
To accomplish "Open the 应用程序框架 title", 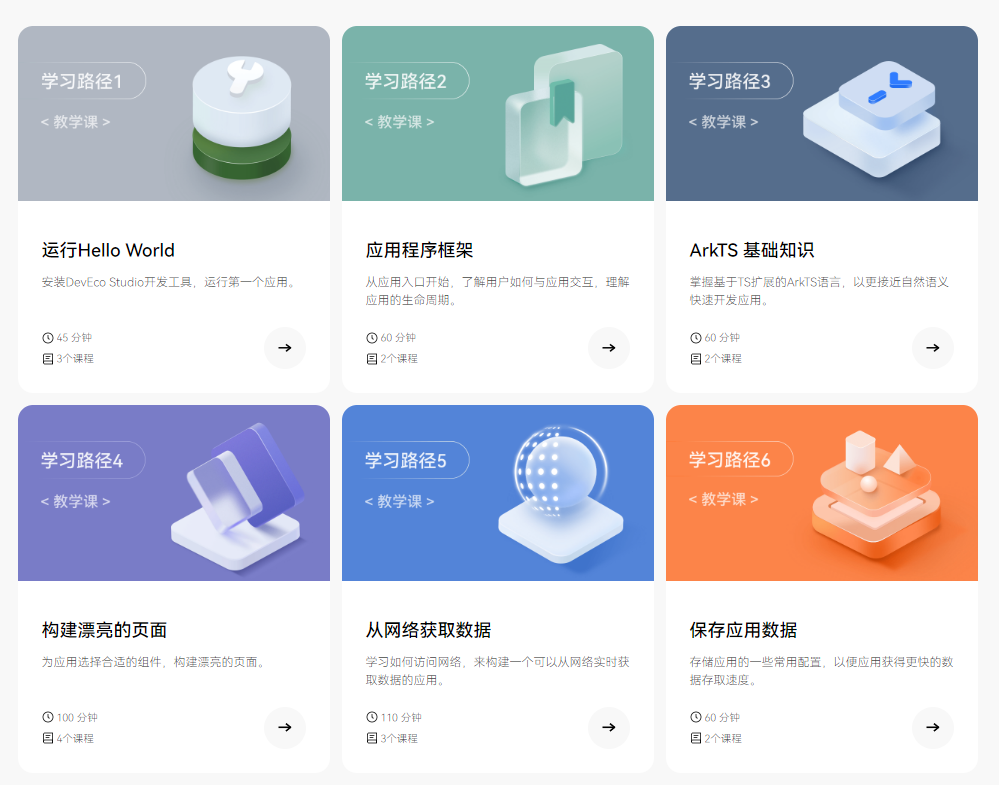I will coord(419,250).
